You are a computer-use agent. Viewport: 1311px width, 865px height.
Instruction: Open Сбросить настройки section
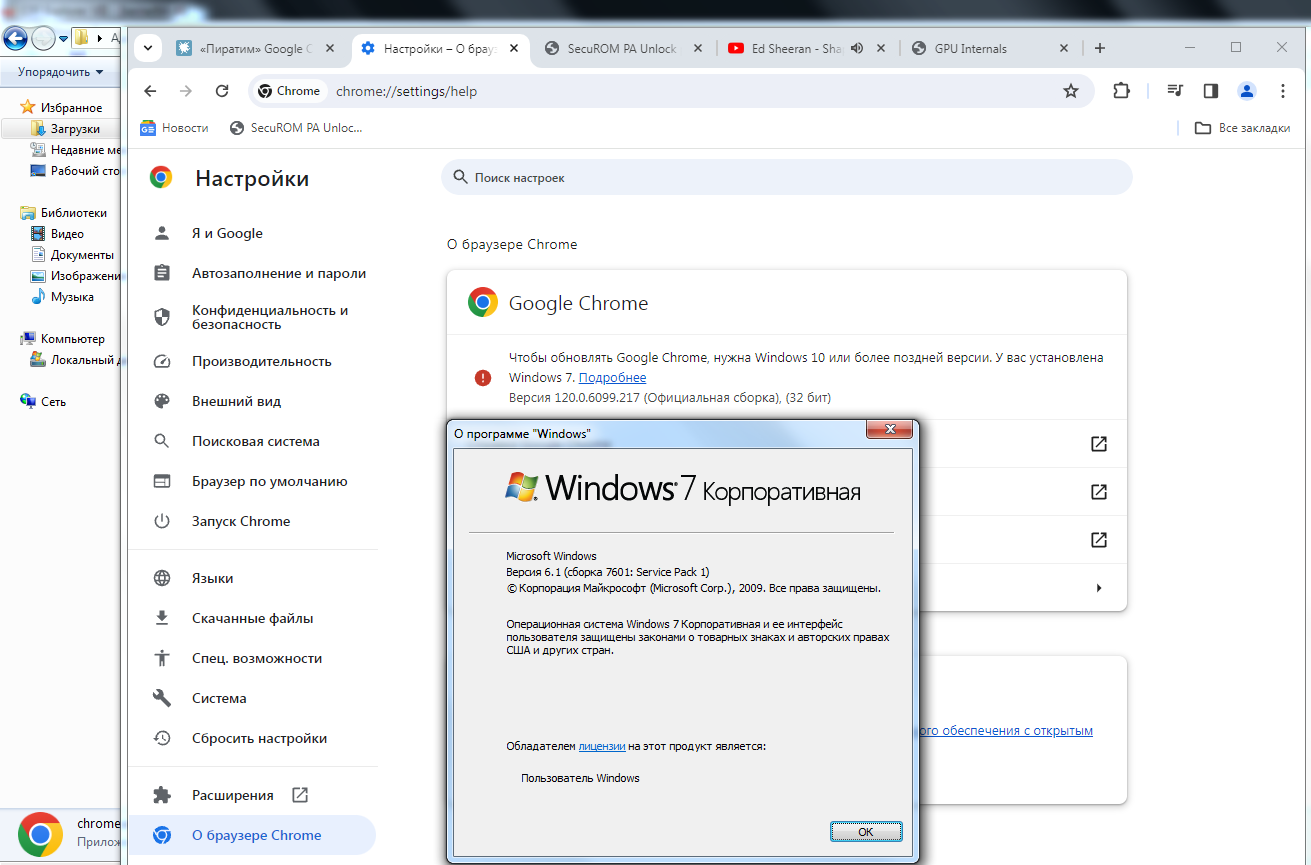point(252,738)
